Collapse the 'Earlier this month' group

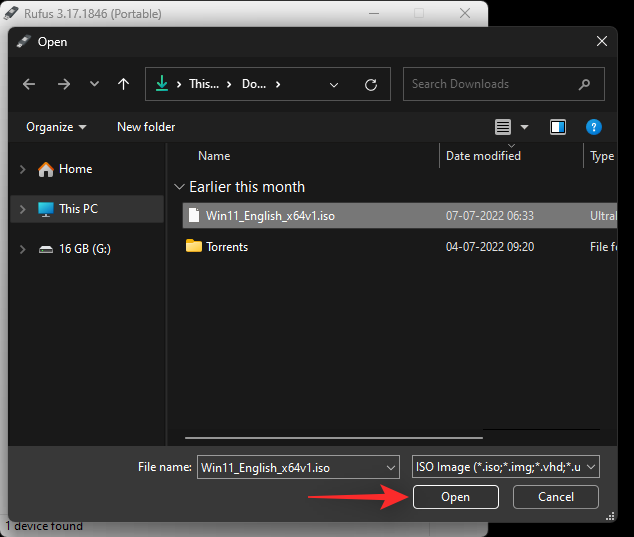179,187
